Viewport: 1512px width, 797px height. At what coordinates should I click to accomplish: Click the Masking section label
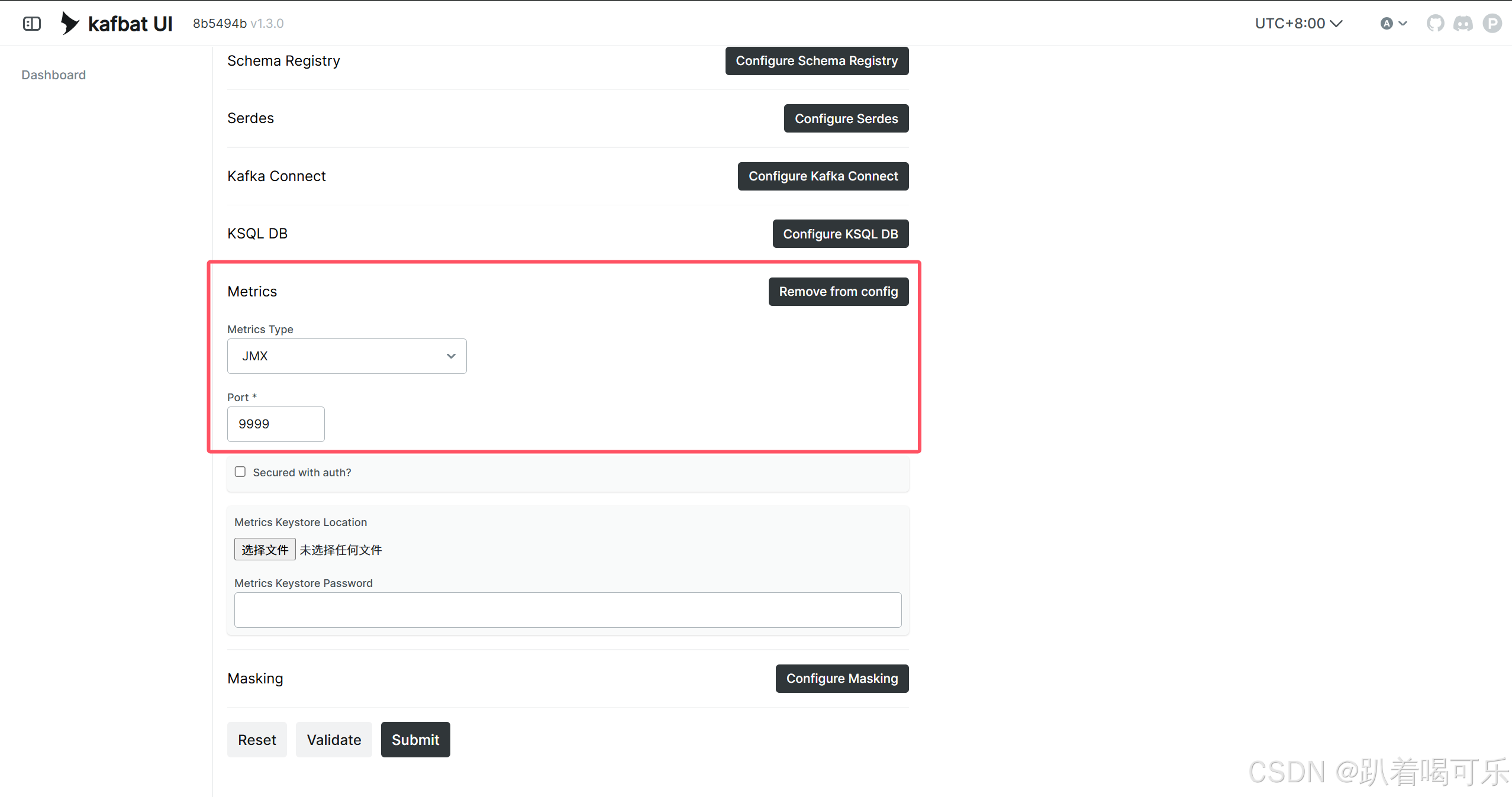(255, 679)
